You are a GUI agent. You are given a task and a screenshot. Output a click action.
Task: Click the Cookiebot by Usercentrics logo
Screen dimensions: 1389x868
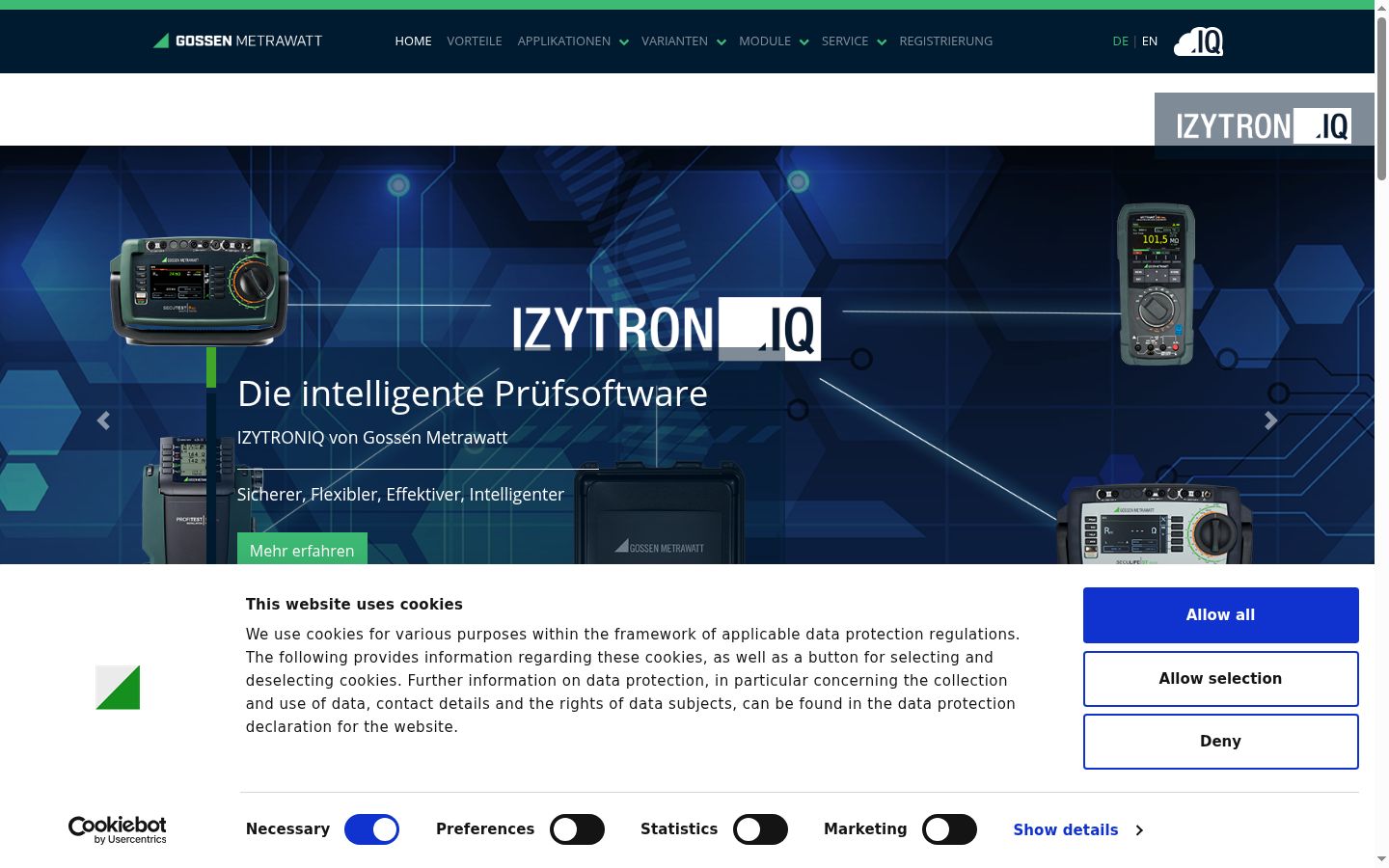[118, 829]
